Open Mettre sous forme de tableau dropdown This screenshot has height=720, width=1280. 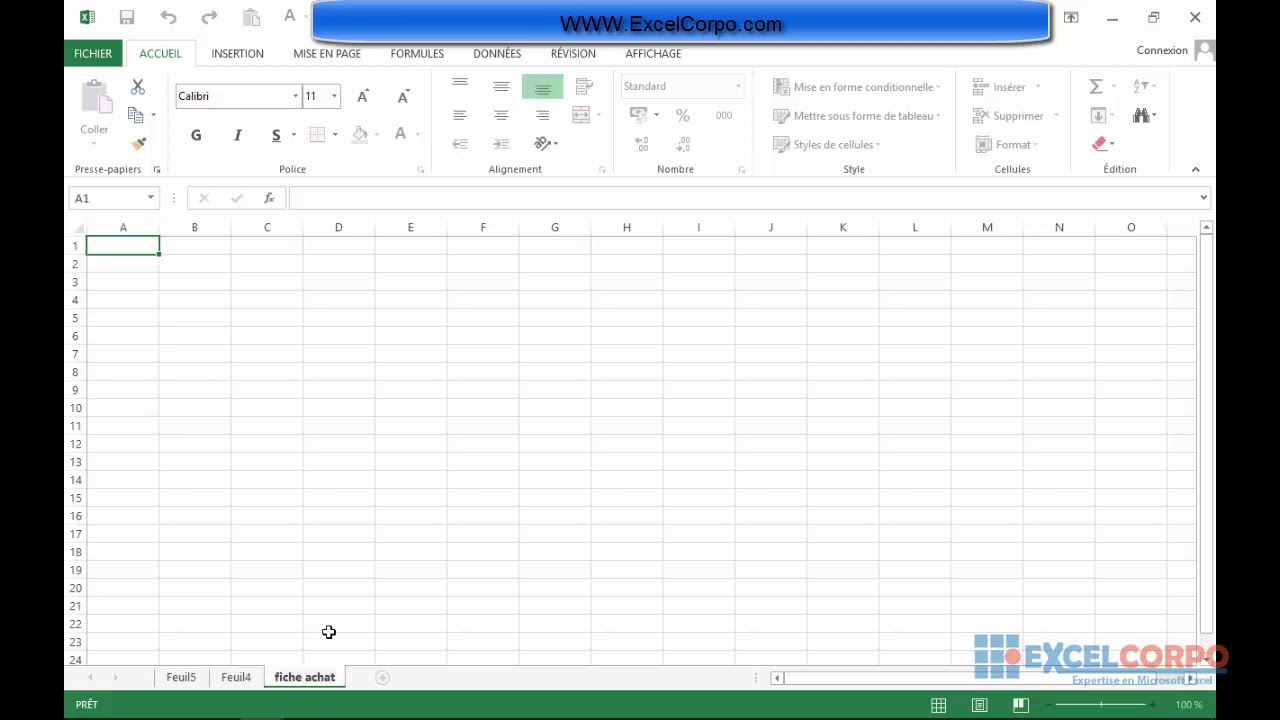[857, 116]
